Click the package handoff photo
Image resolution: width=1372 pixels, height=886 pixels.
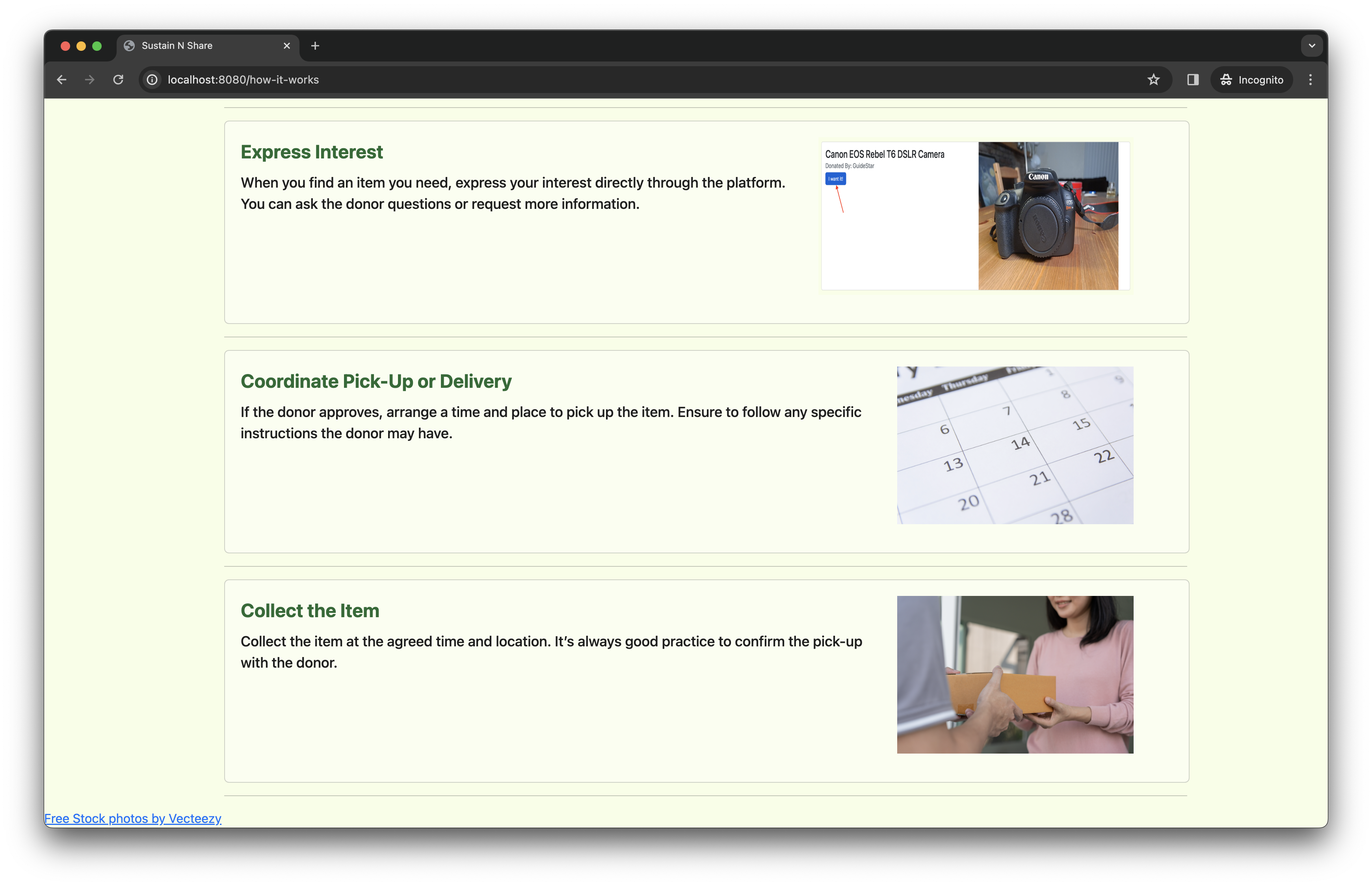click(1015, 674)
